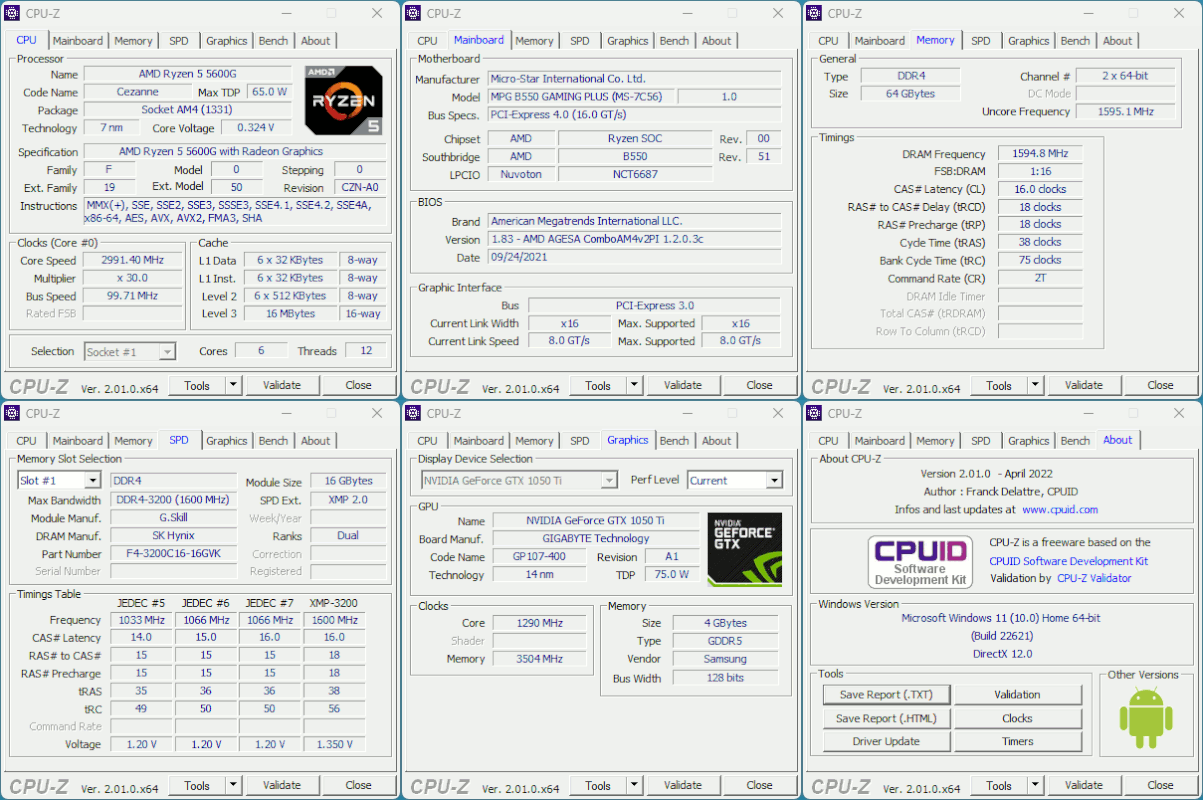The height and width of the screenshot is (800, 1203).
Task: Select the Memory tab in the Processor window
Action: [x=133, y=41]
